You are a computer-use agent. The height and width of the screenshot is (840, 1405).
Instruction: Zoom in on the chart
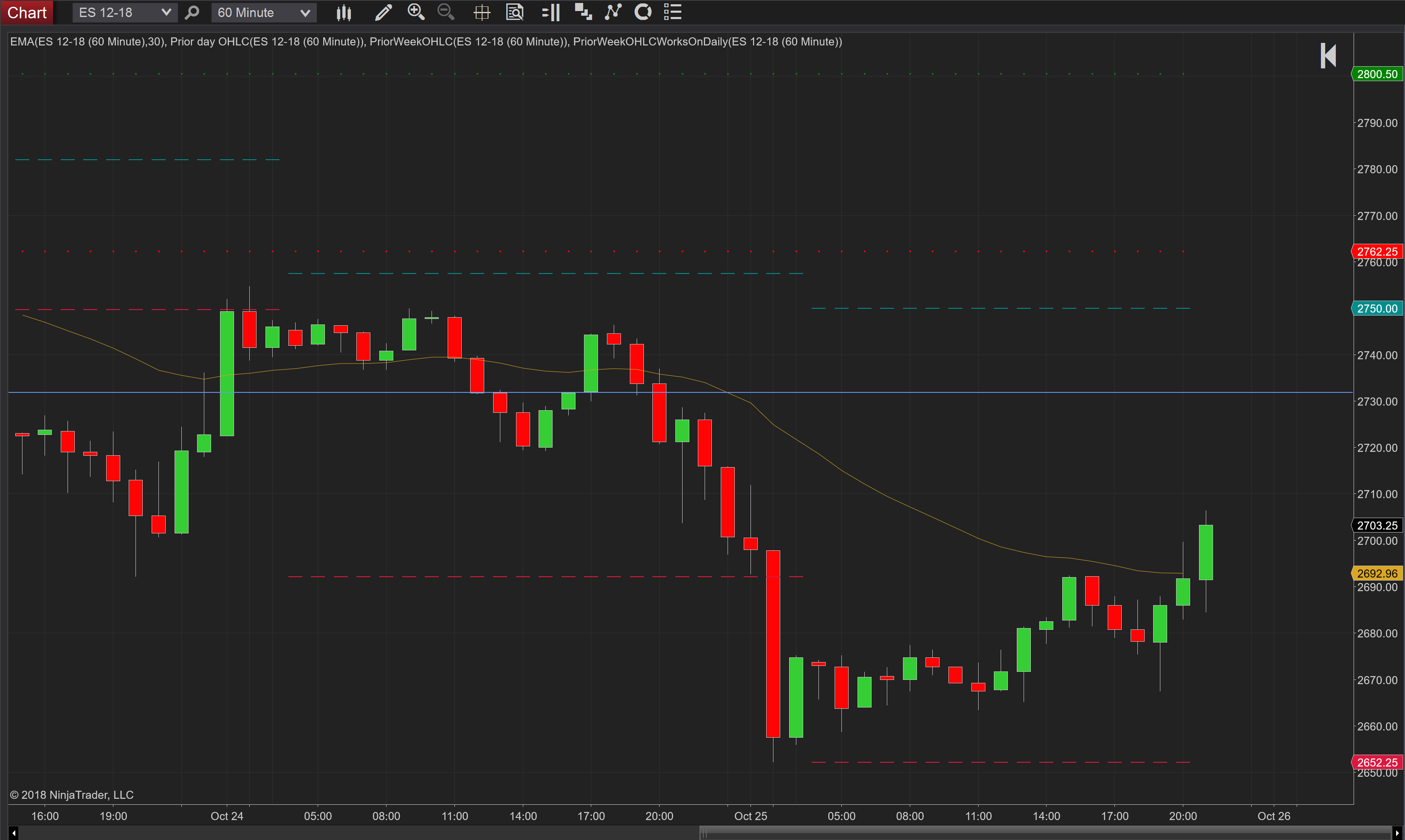pyautogui.click(x=416, y=12)
